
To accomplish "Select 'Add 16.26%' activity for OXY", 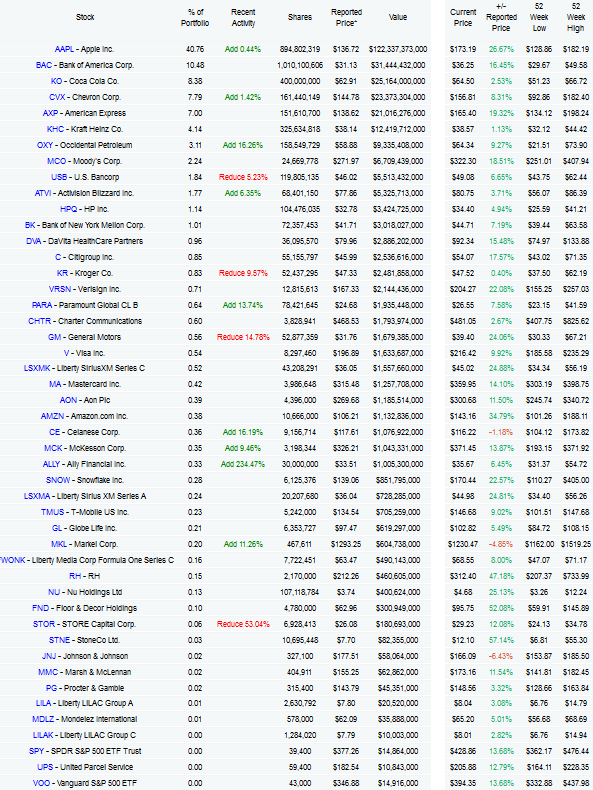I will click(x=243, y=145).
